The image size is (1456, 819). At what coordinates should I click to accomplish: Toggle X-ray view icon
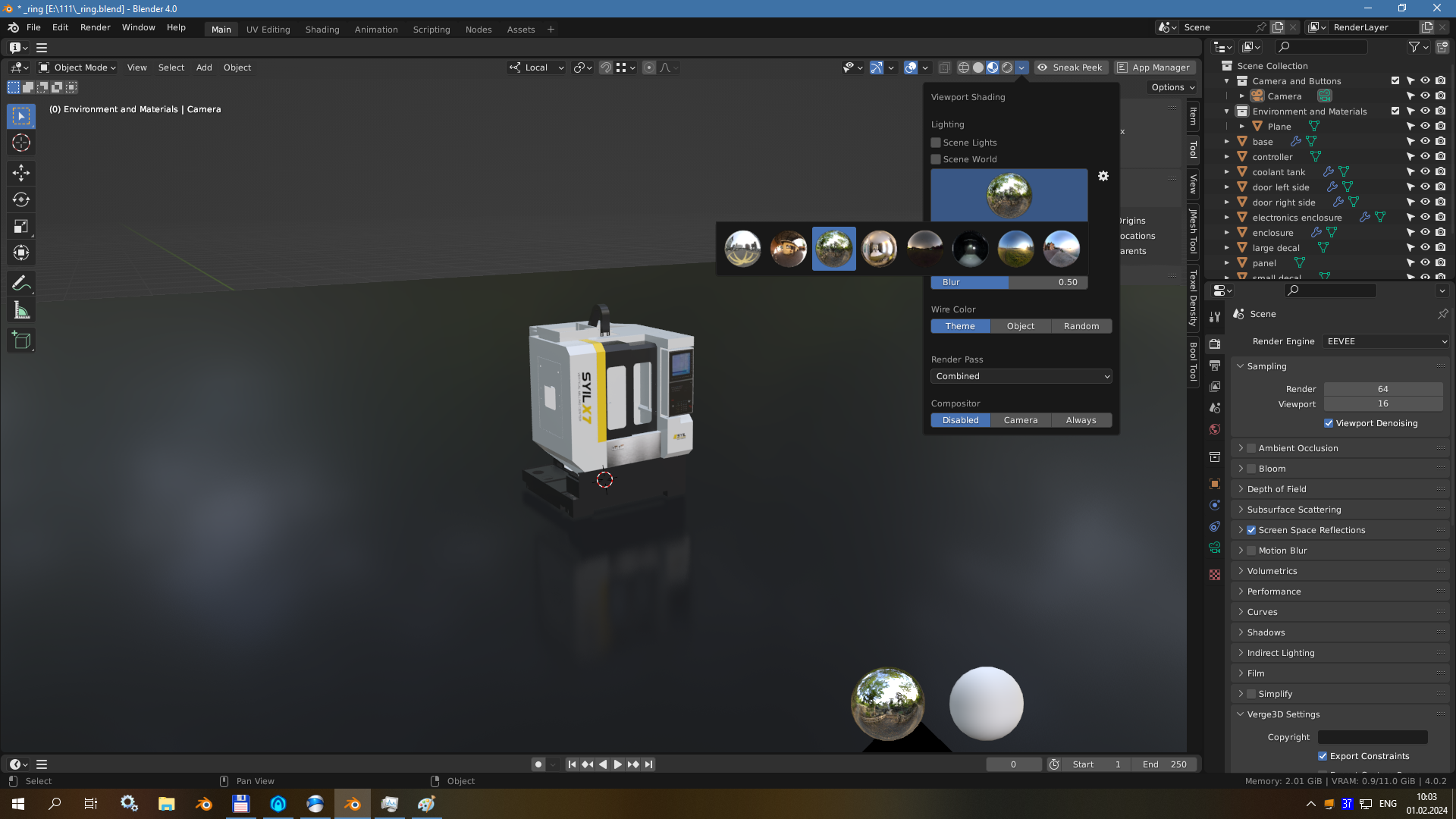click(x=944, y=67)
